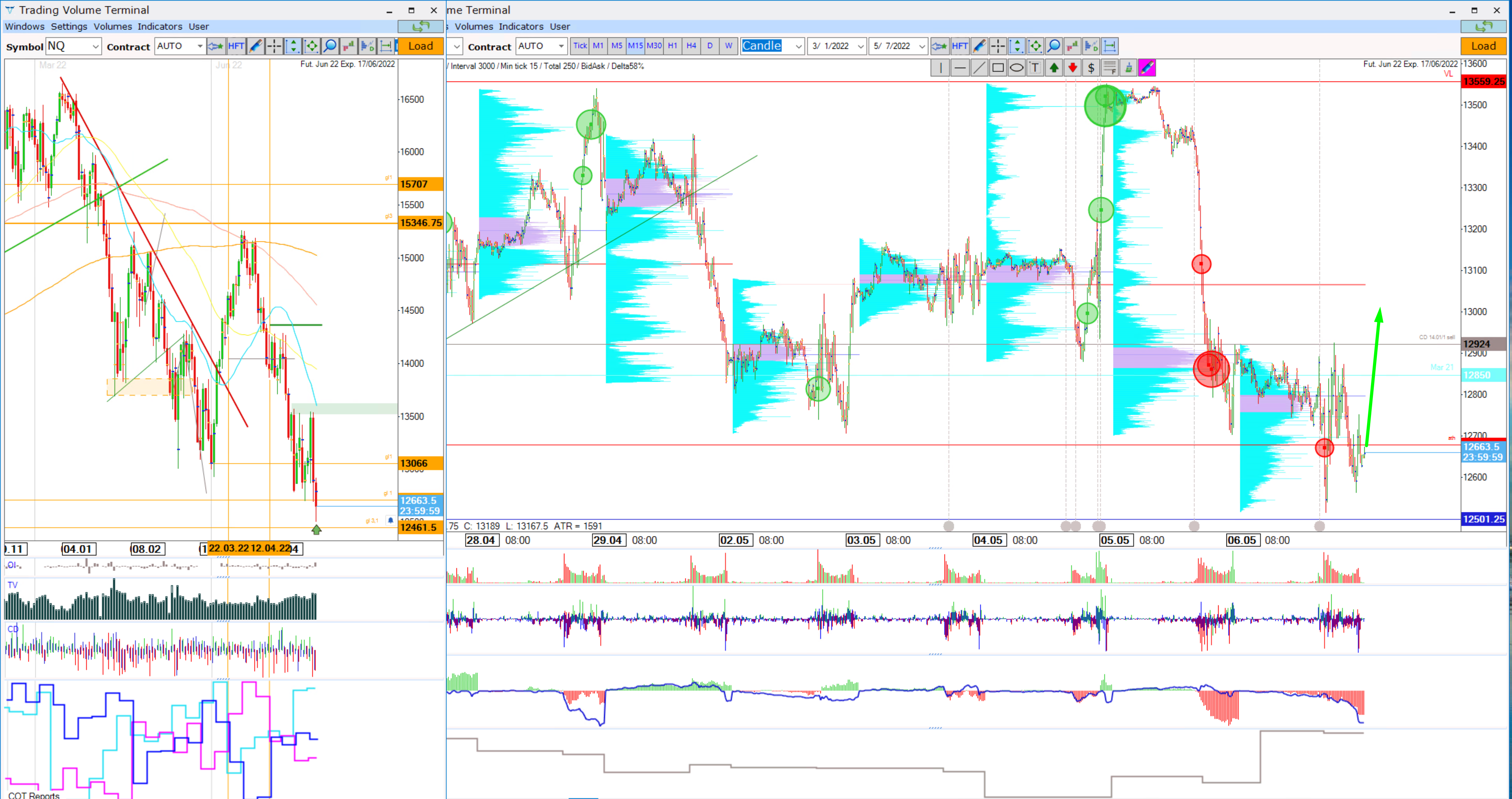Click the 13559.25 red price label
This screenshot has height=799, width=1512.
point(1483,82)
